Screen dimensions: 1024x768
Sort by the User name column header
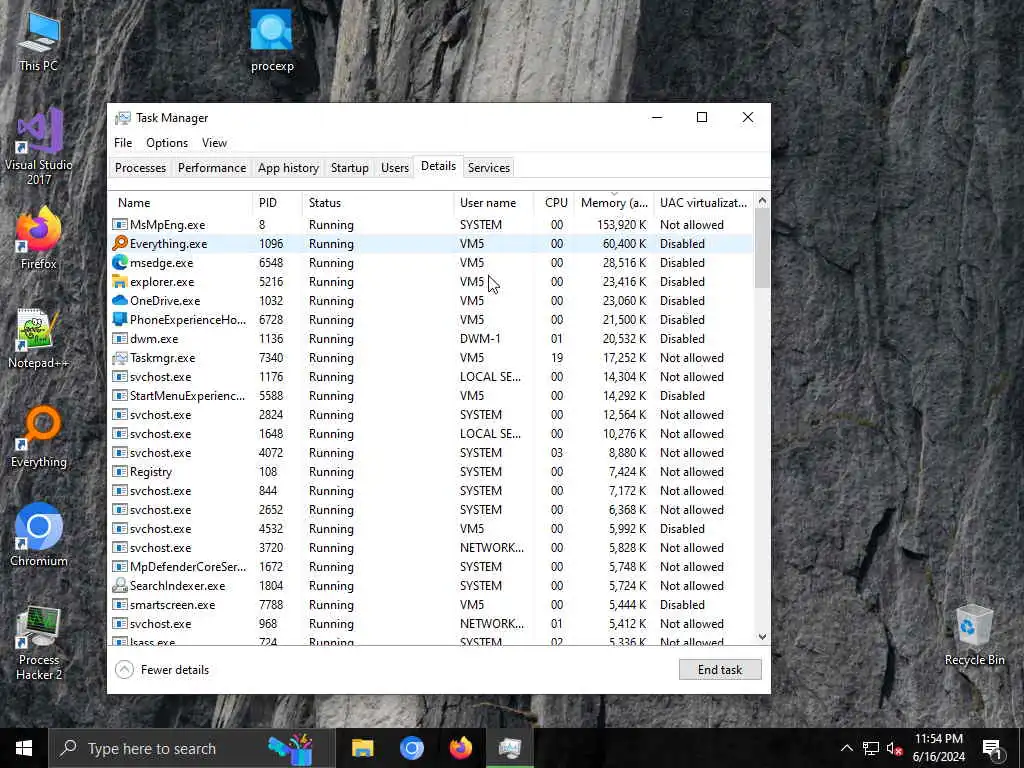494,203
